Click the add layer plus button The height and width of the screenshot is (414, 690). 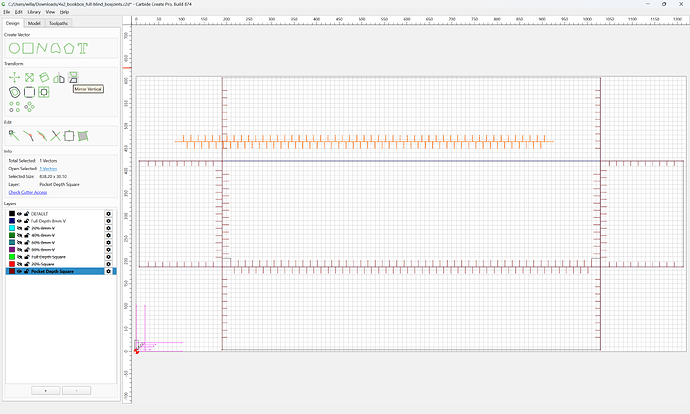pos(46,391)
